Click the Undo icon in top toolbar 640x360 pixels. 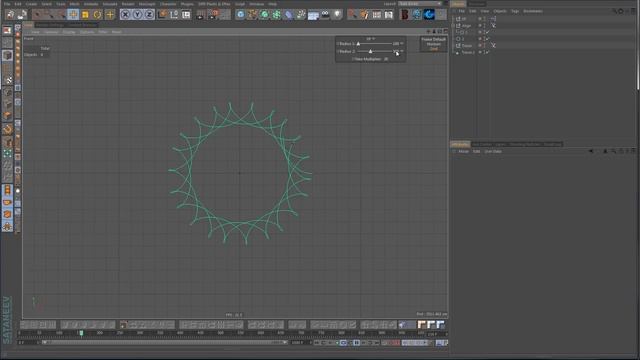click(11, 15)
